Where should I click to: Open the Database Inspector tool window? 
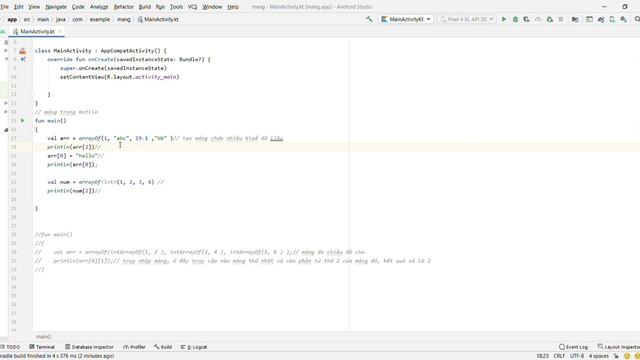[89, 347]
